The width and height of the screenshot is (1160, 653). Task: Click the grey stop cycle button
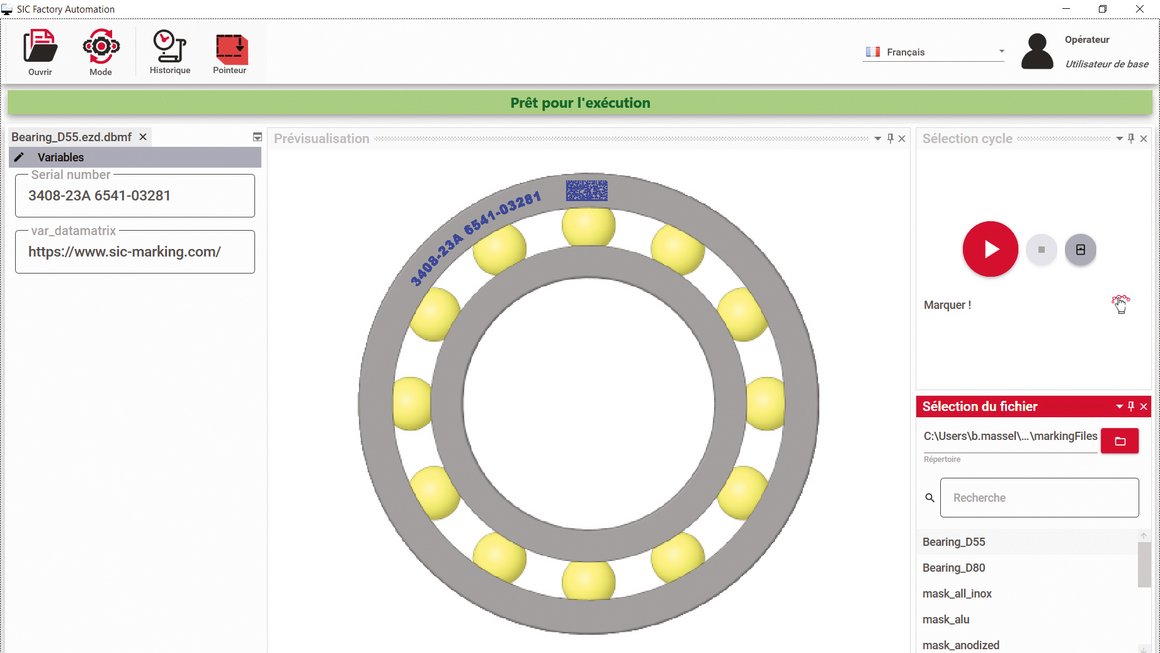coord(1041,250)
